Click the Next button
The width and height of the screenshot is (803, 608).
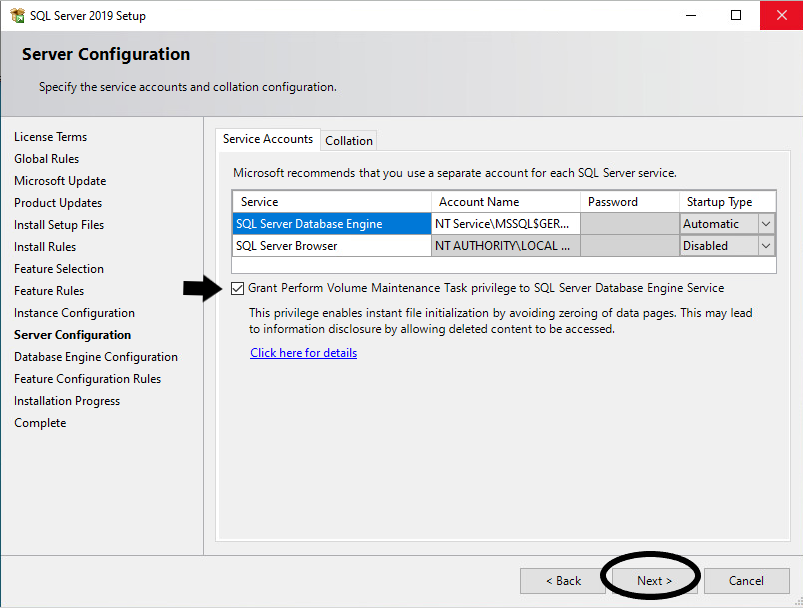point(654,581)
